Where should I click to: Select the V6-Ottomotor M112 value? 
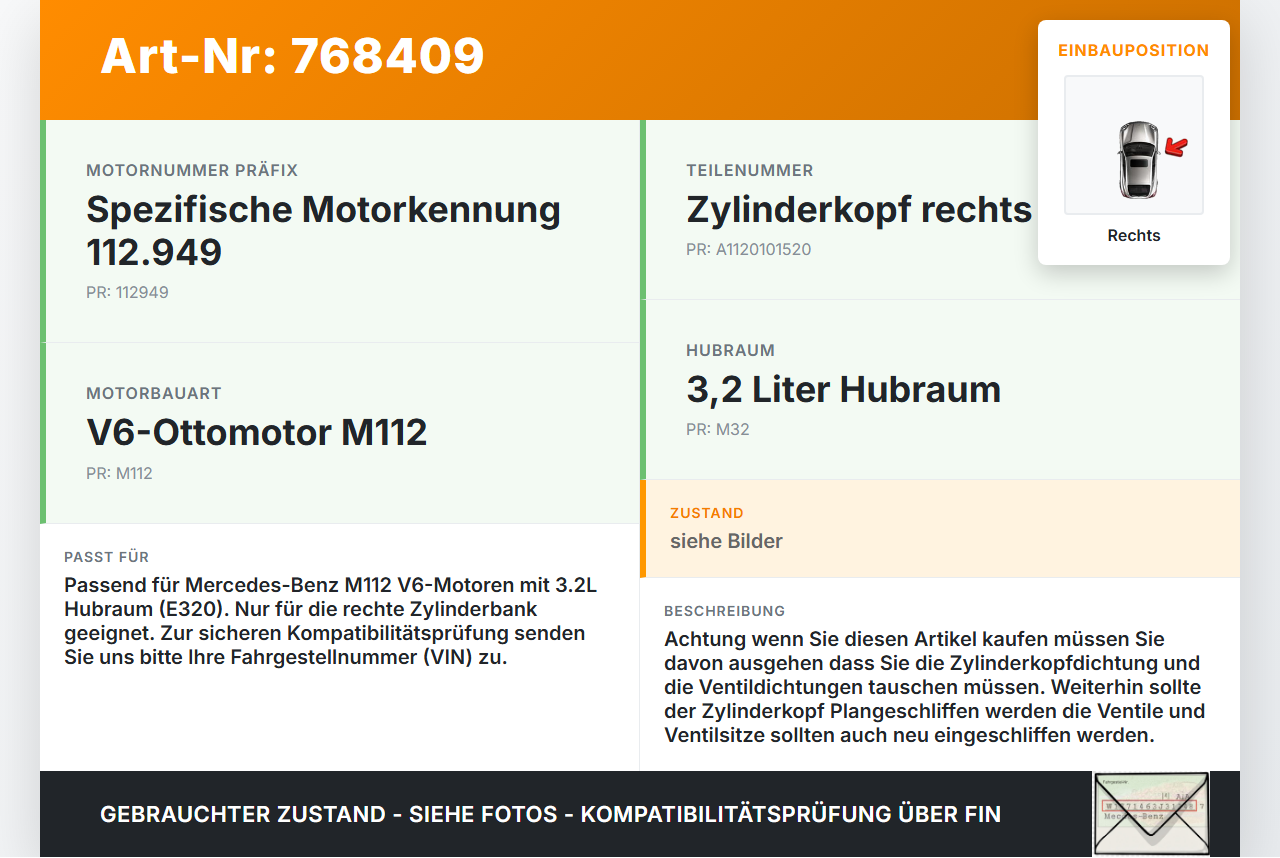coord(257,432)
